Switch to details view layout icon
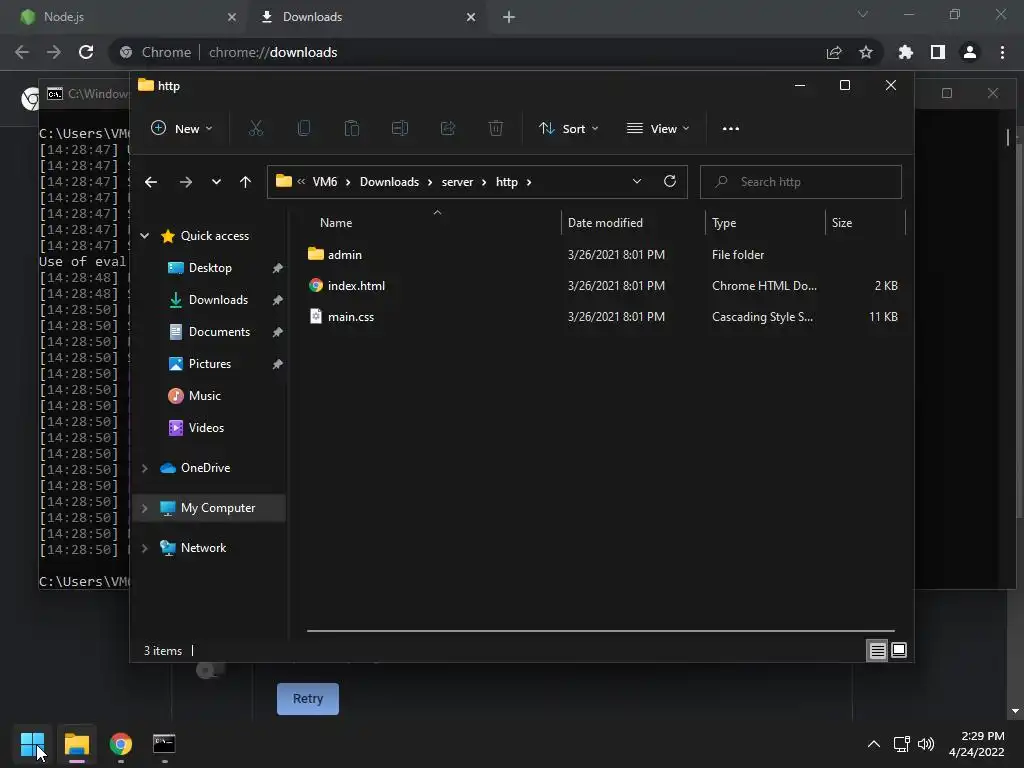 [877, 650]
